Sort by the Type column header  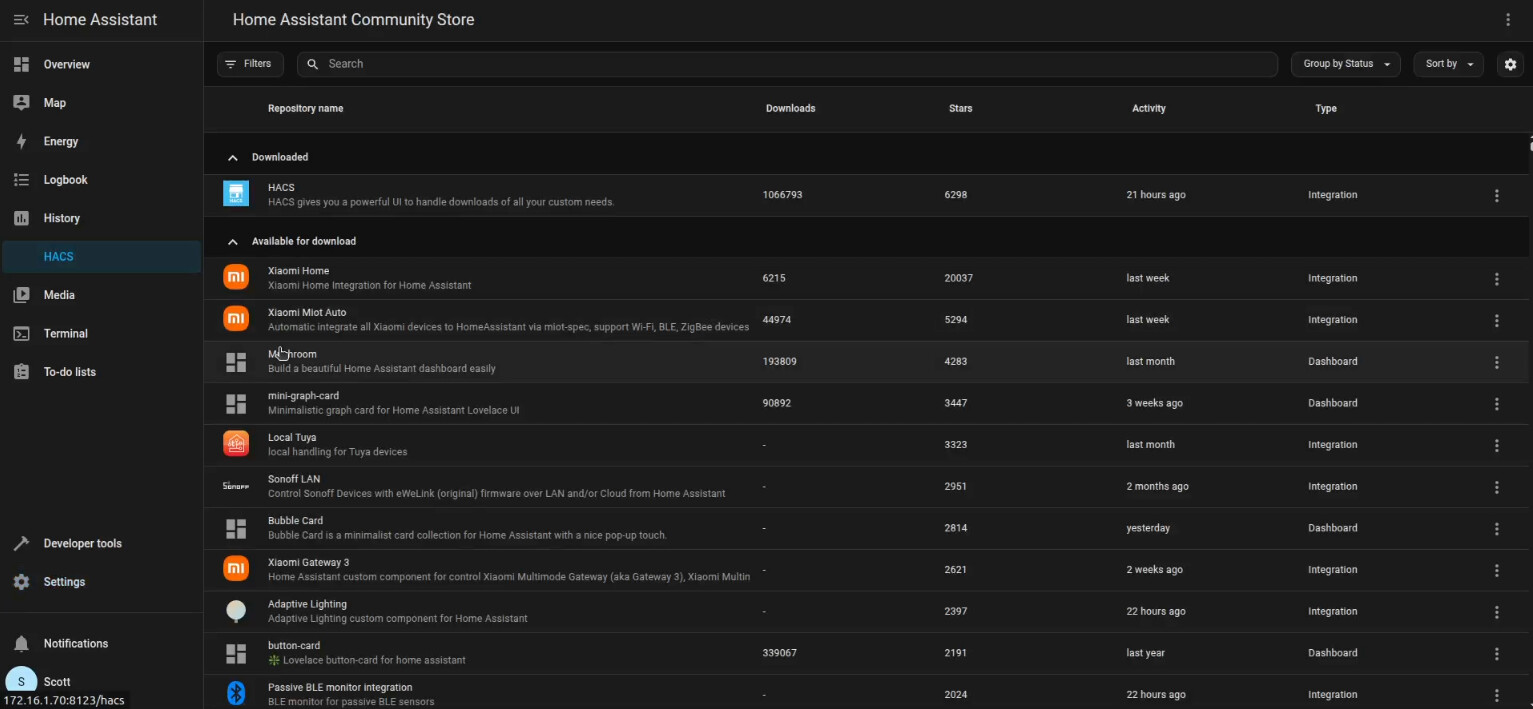pyautogui.click(x=1325, y=108)
